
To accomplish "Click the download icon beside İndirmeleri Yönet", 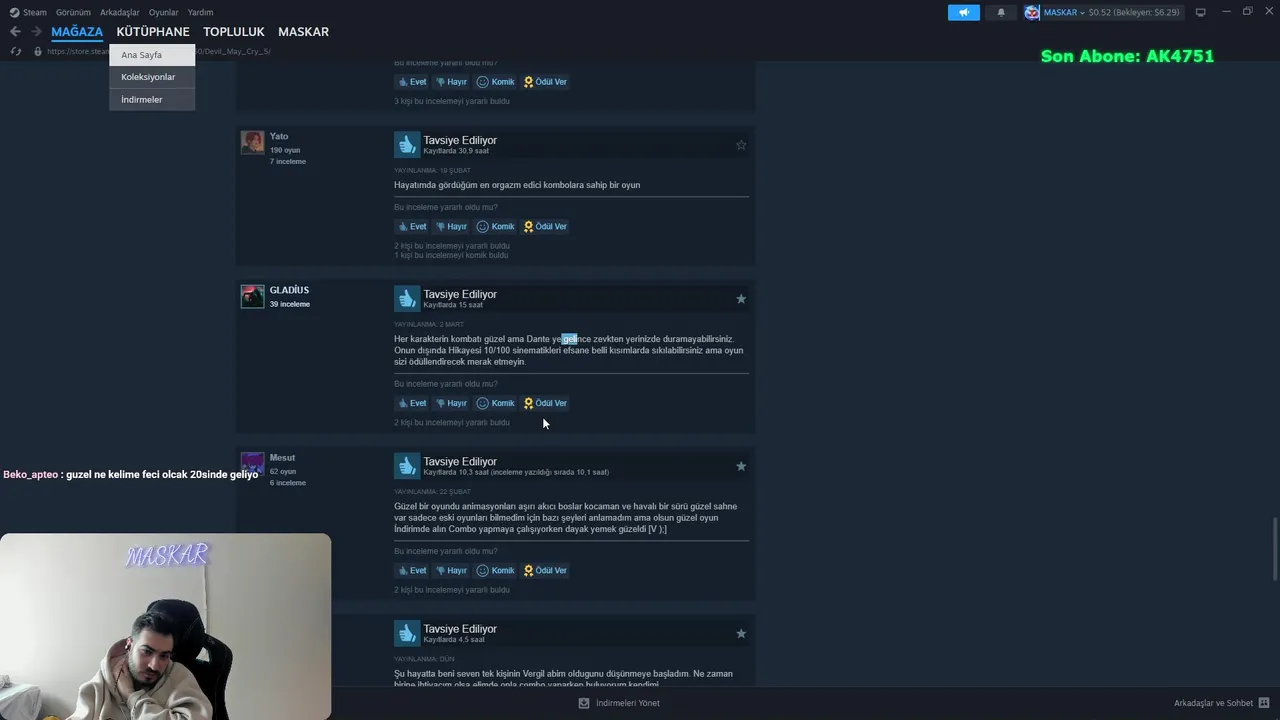I will 584,703.
